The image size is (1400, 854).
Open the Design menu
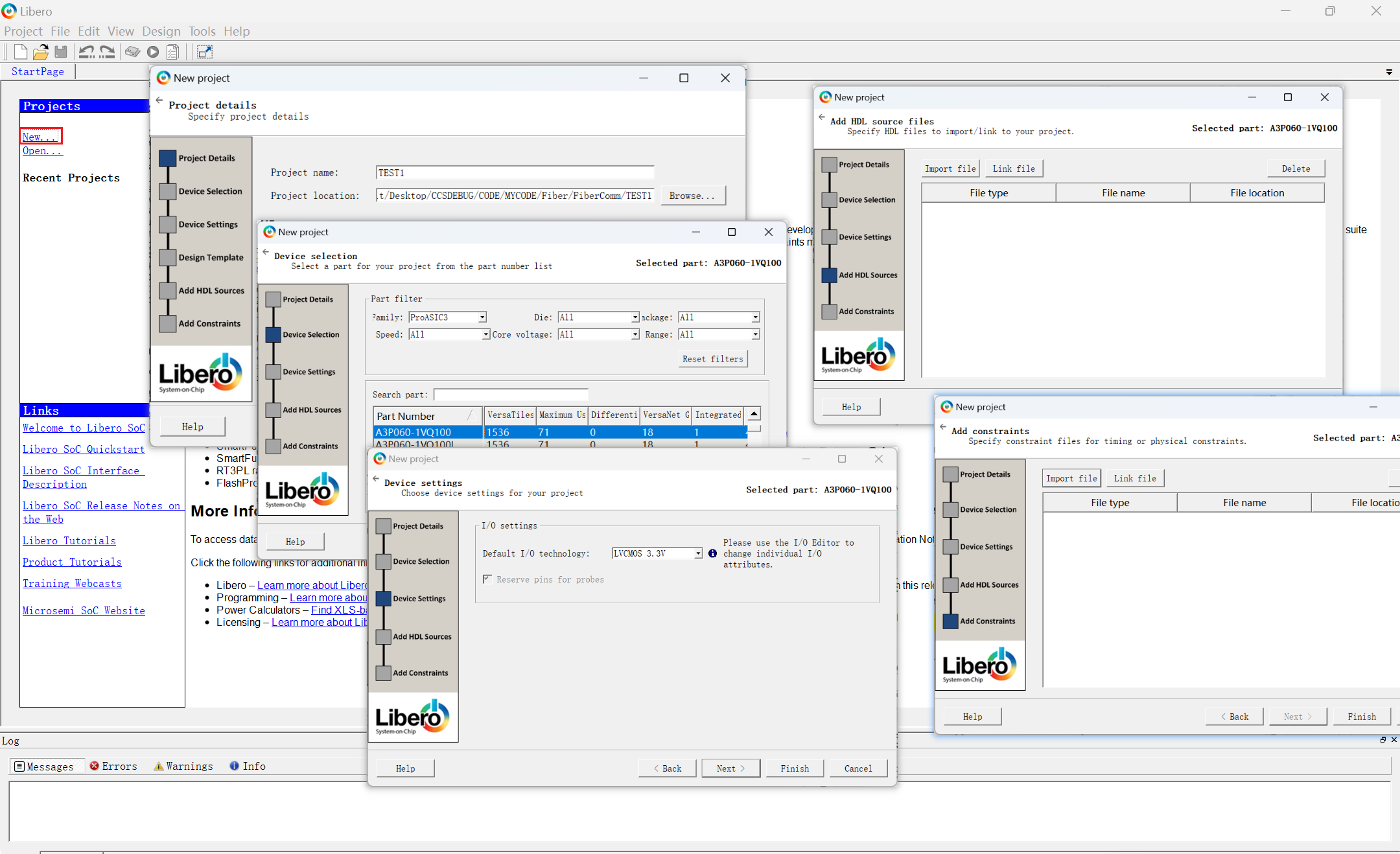(x=161, y=31)
